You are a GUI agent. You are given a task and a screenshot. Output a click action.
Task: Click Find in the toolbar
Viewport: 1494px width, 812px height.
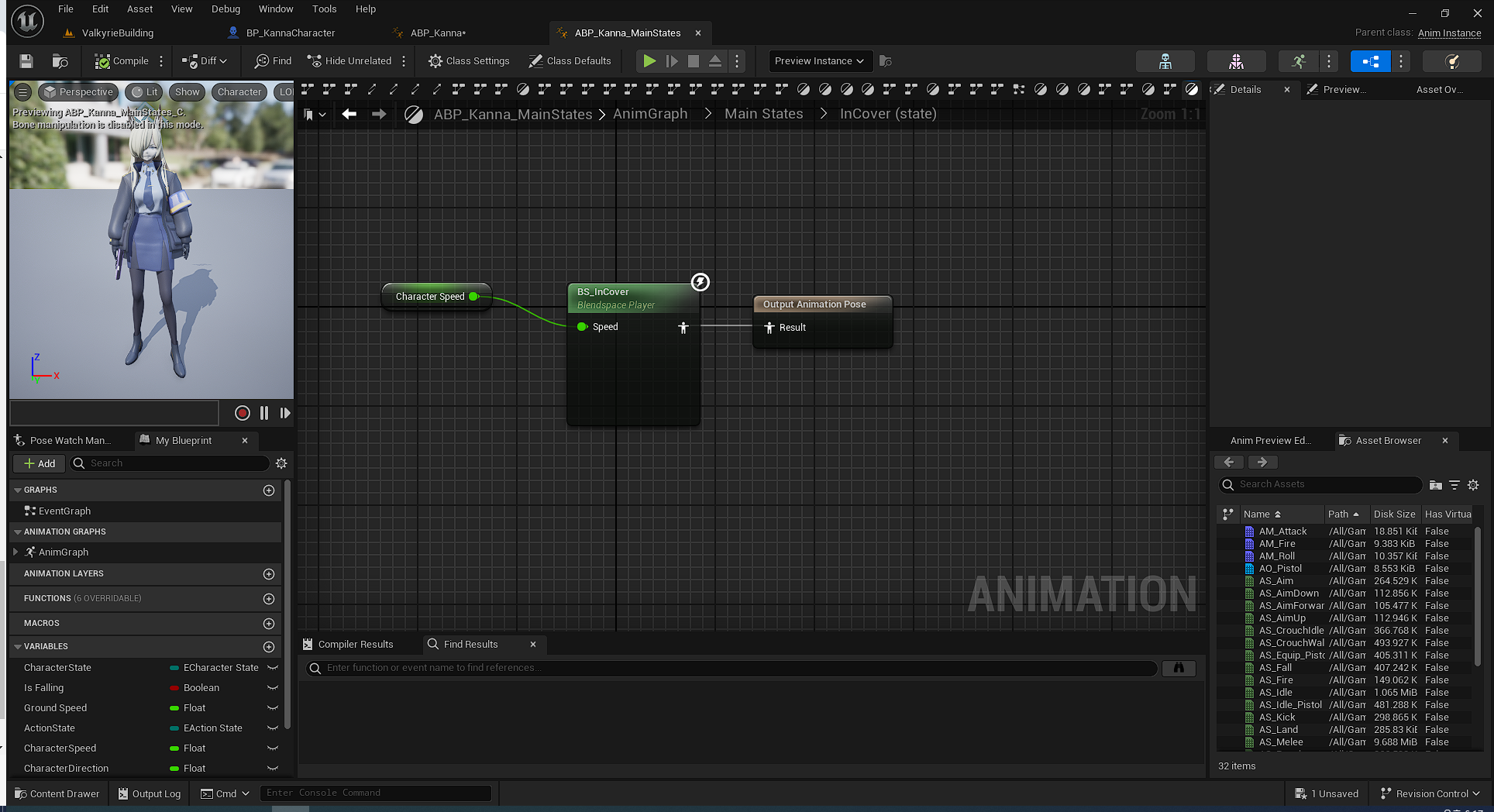click(x=273, y=61)
